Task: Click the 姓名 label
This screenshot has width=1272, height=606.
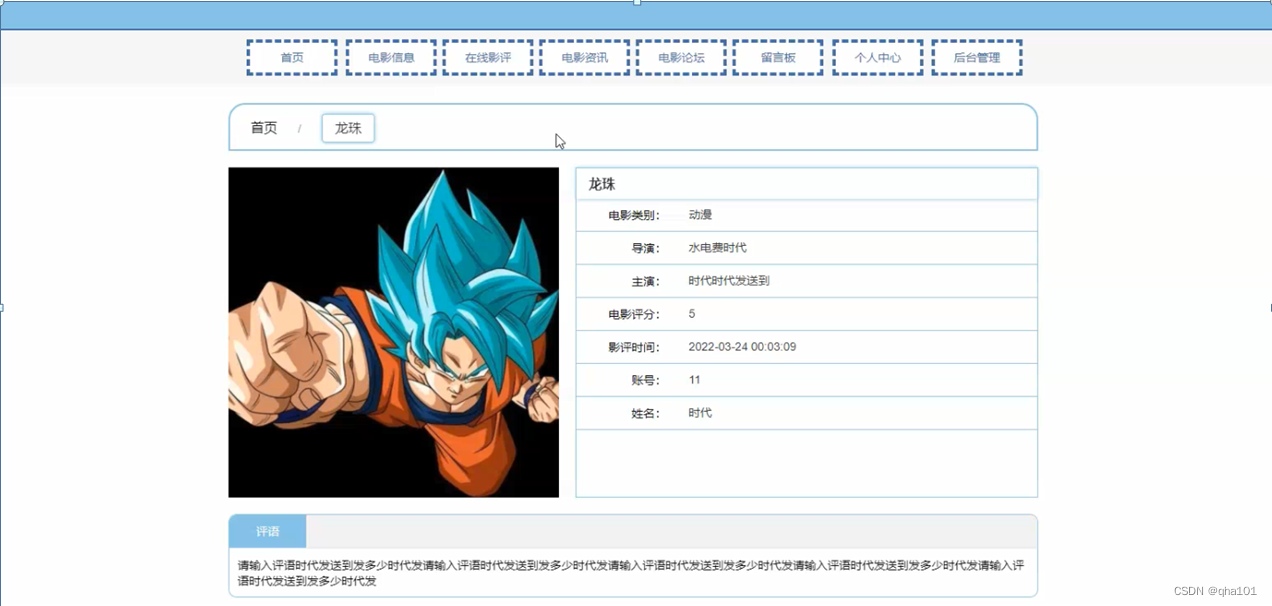Action: pos(646,413)
